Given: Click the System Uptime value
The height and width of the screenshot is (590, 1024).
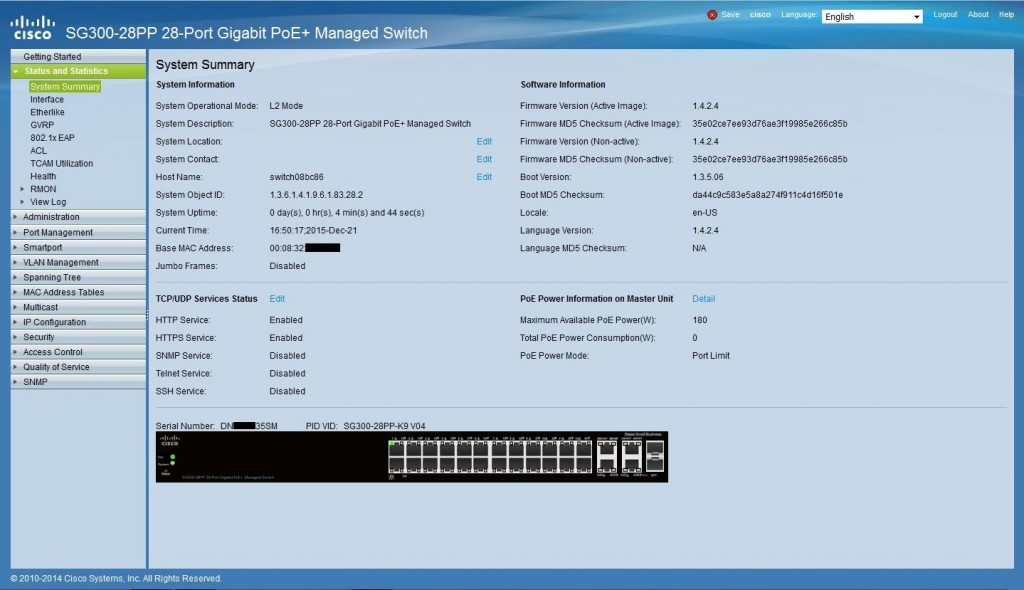Looking at the screenshot, I should [347, 213].
